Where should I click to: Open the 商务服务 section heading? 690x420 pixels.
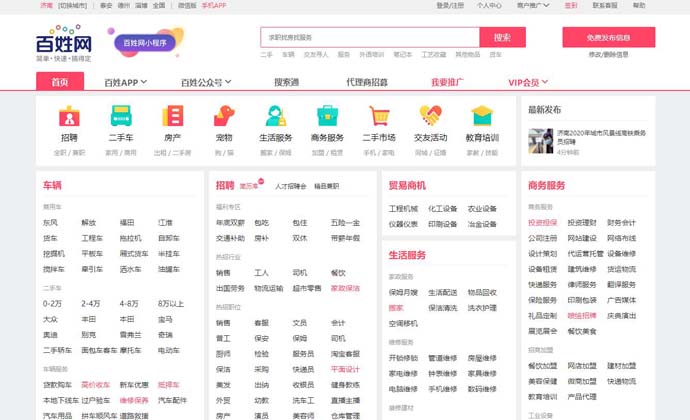(x=547, y=185)
